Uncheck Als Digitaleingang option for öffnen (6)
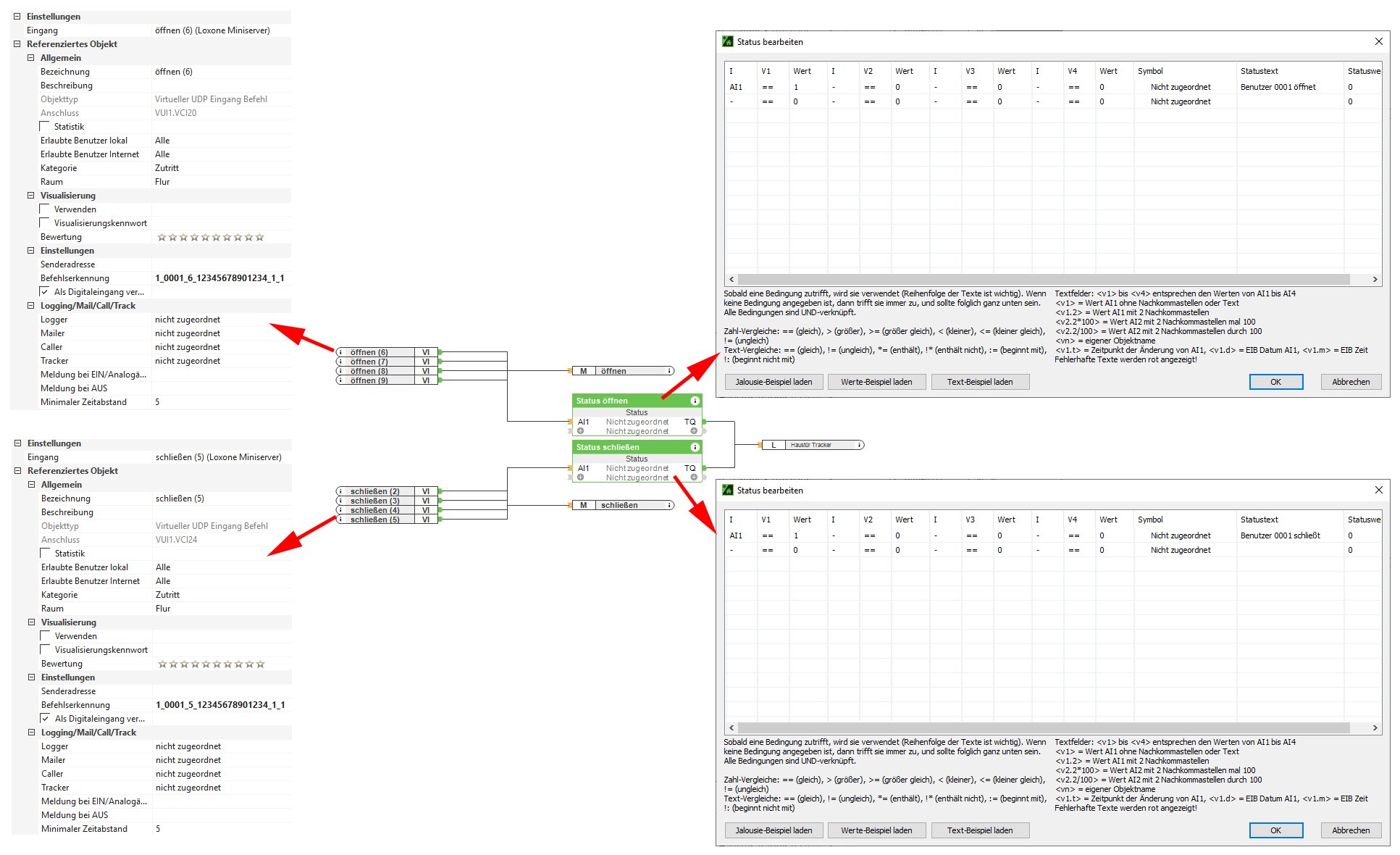This screenshot has height=855, width=1400. pyautogui.click(x=45, y=292)
